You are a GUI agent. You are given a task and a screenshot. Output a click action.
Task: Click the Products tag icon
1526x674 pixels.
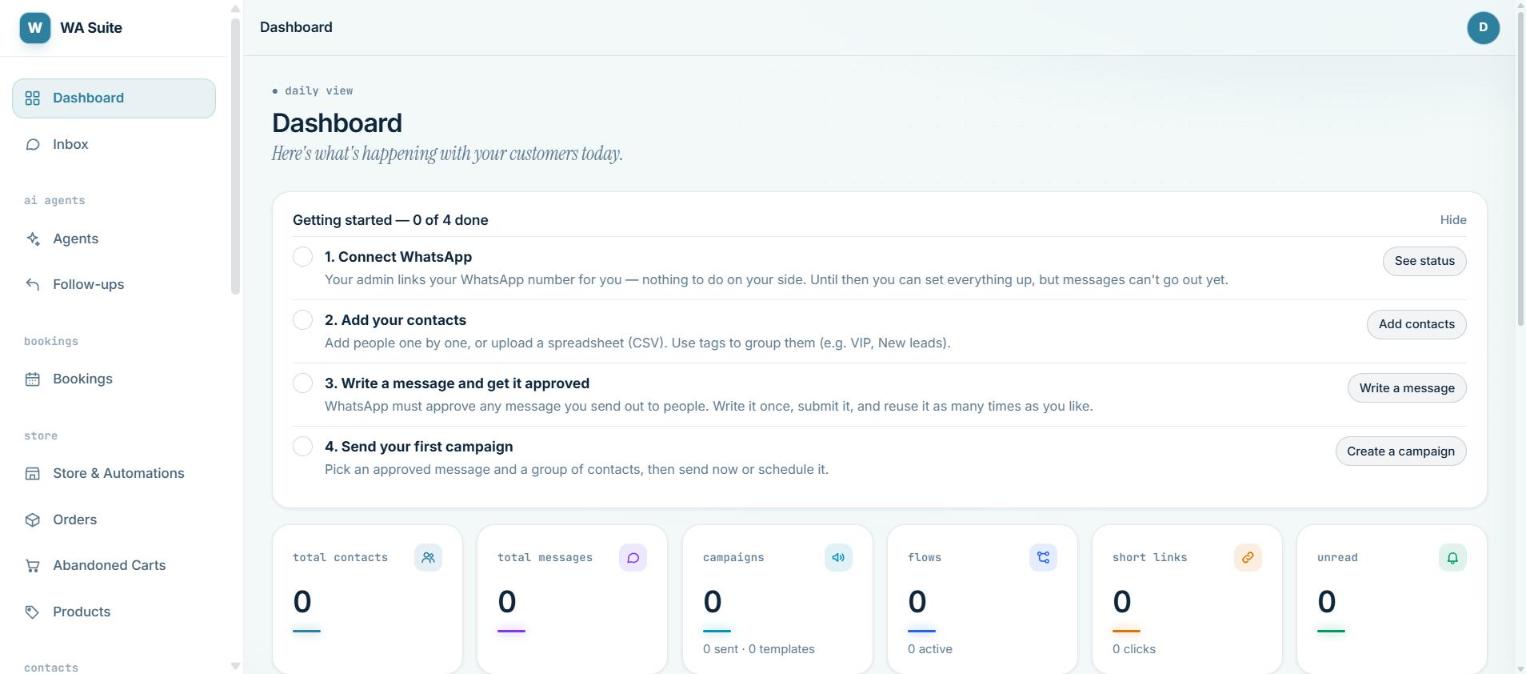32,612
